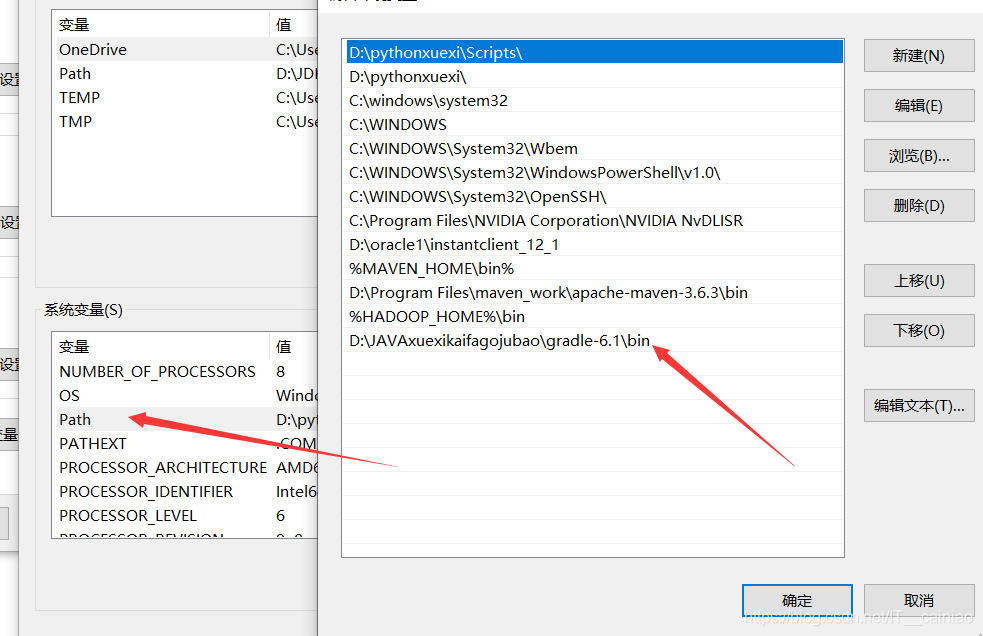Select PROCESSOR_LEVEL system variable
This screenshot has width=983, height=636.
[186, 516]
